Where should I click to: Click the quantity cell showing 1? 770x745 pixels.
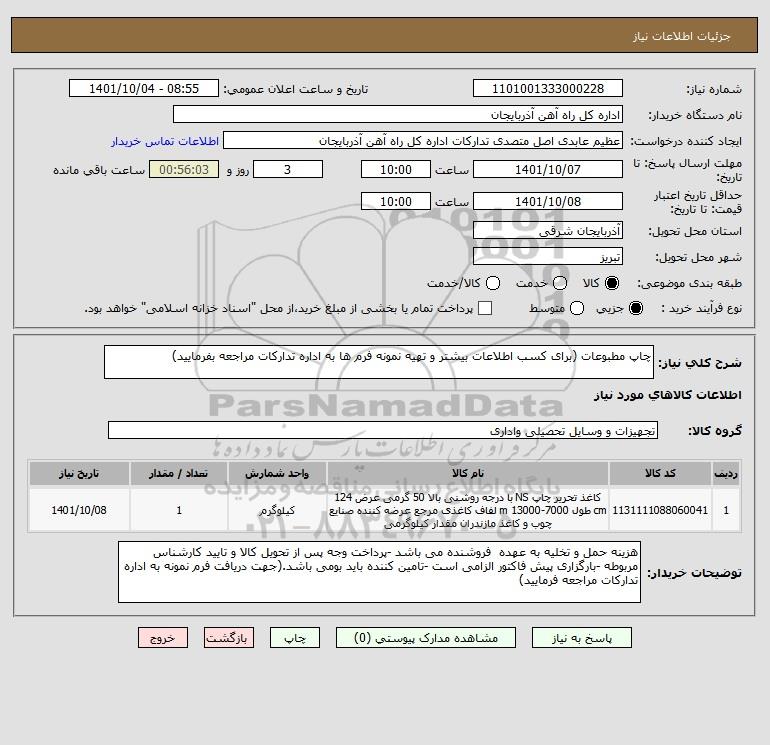179,510
